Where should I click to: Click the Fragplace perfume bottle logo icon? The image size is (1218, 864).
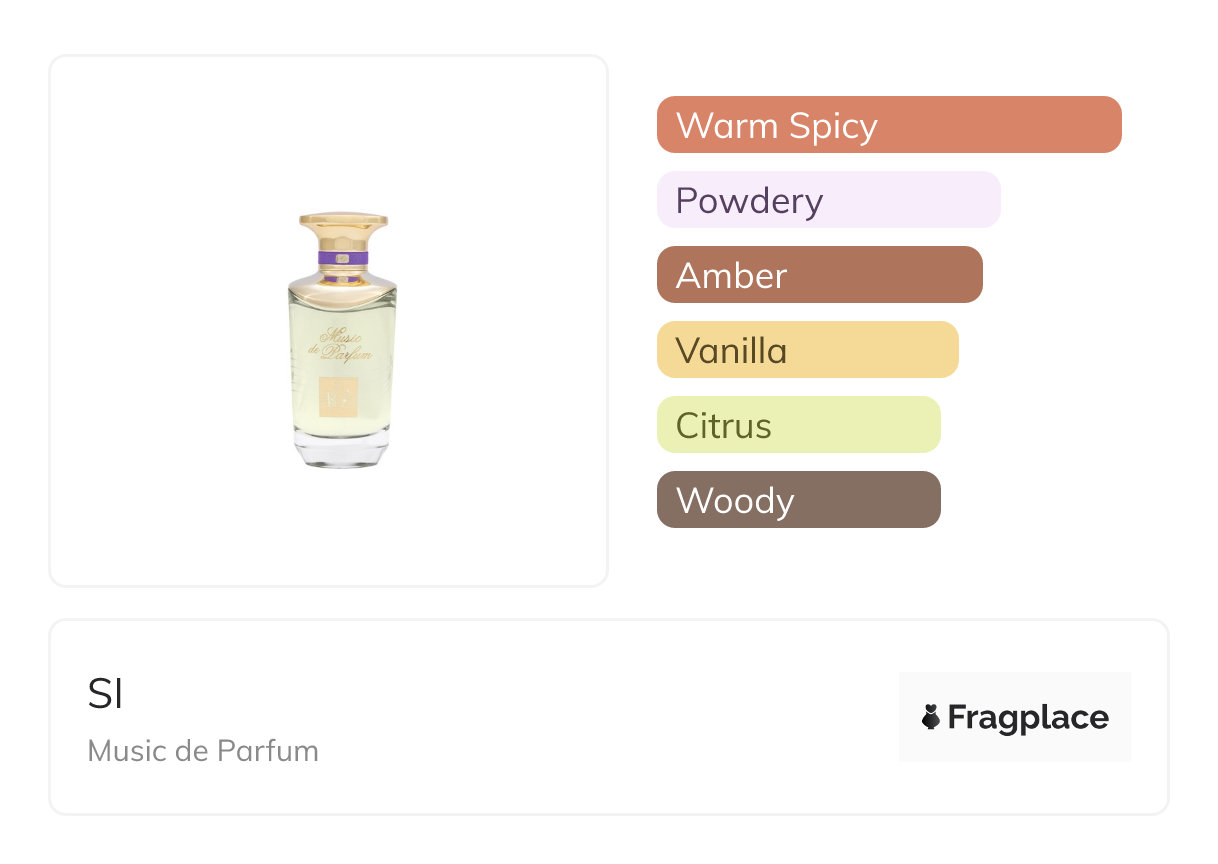coord(931,717)
